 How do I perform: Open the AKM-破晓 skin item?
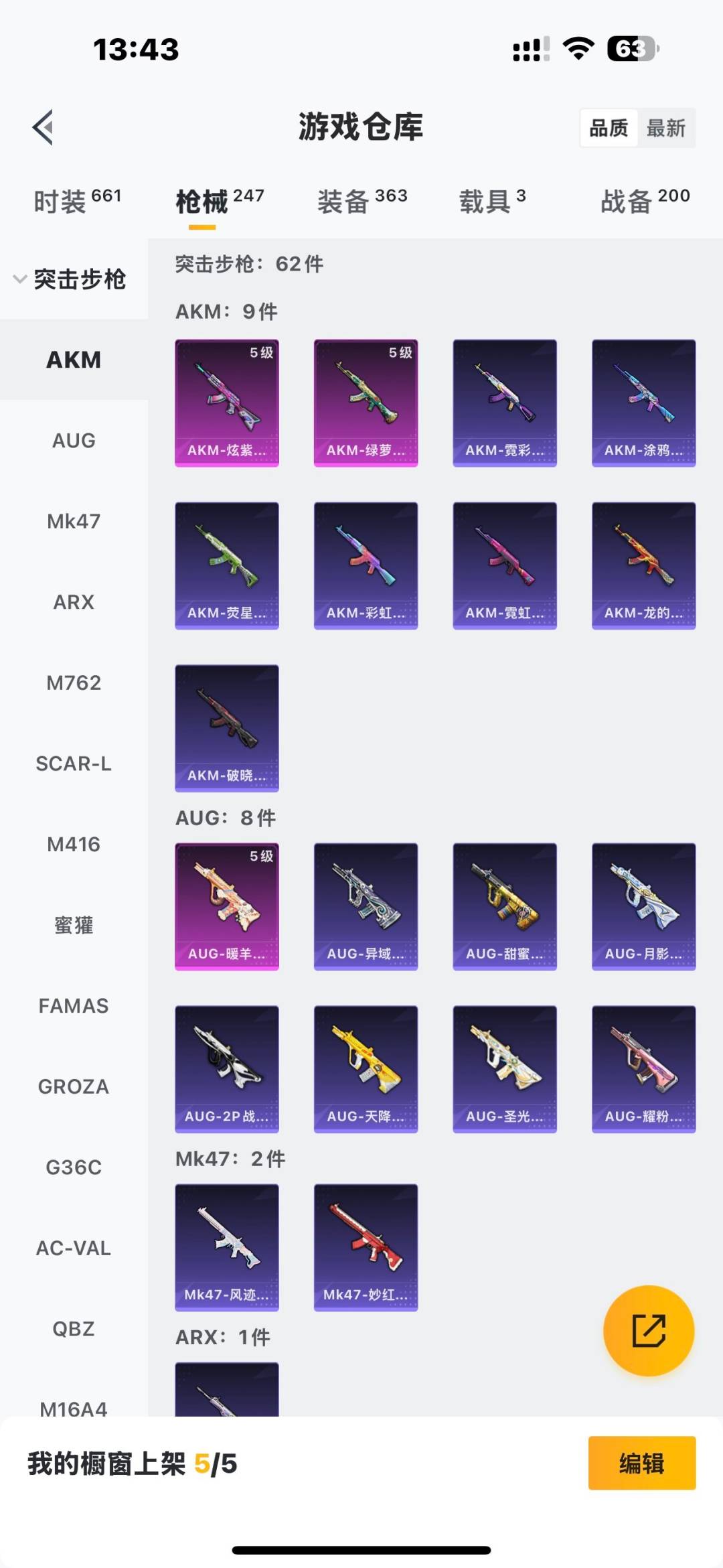[227, 728]
